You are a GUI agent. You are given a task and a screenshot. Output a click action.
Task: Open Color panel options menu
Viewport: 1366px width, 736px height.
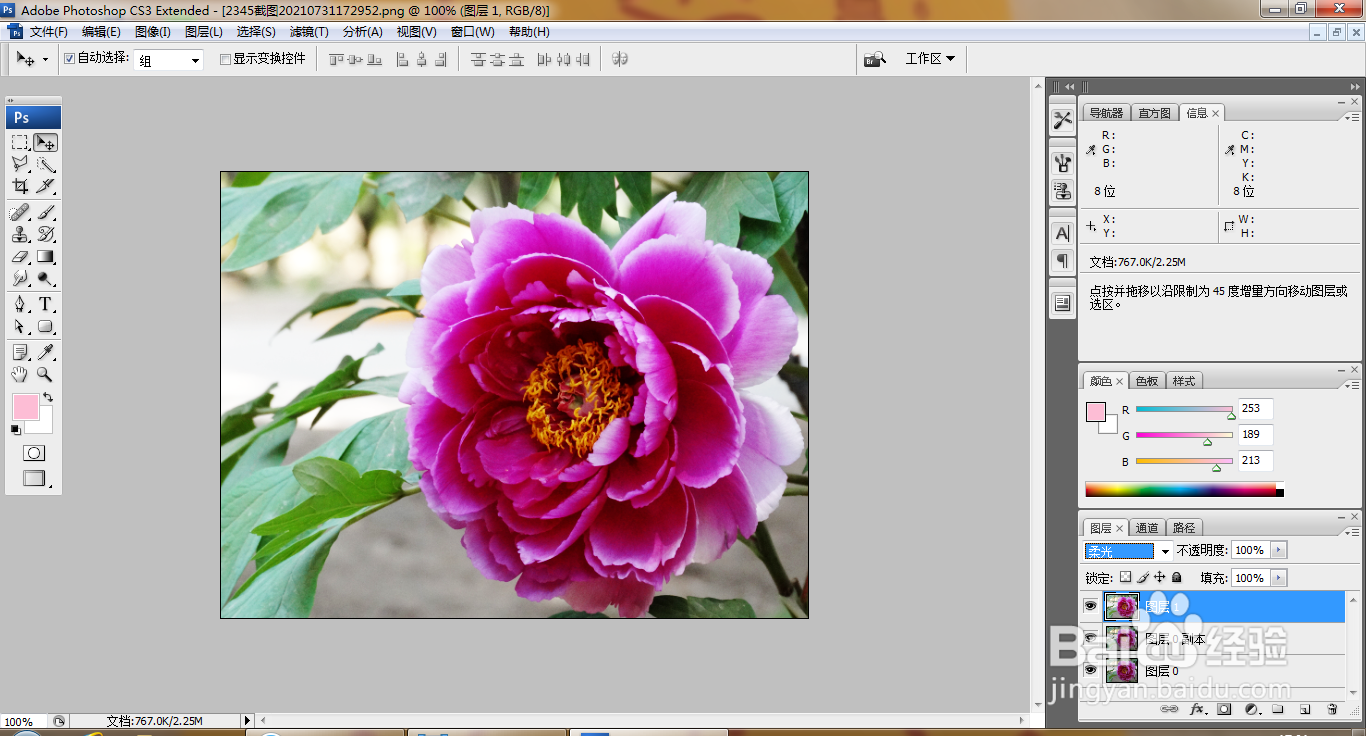1352,386
